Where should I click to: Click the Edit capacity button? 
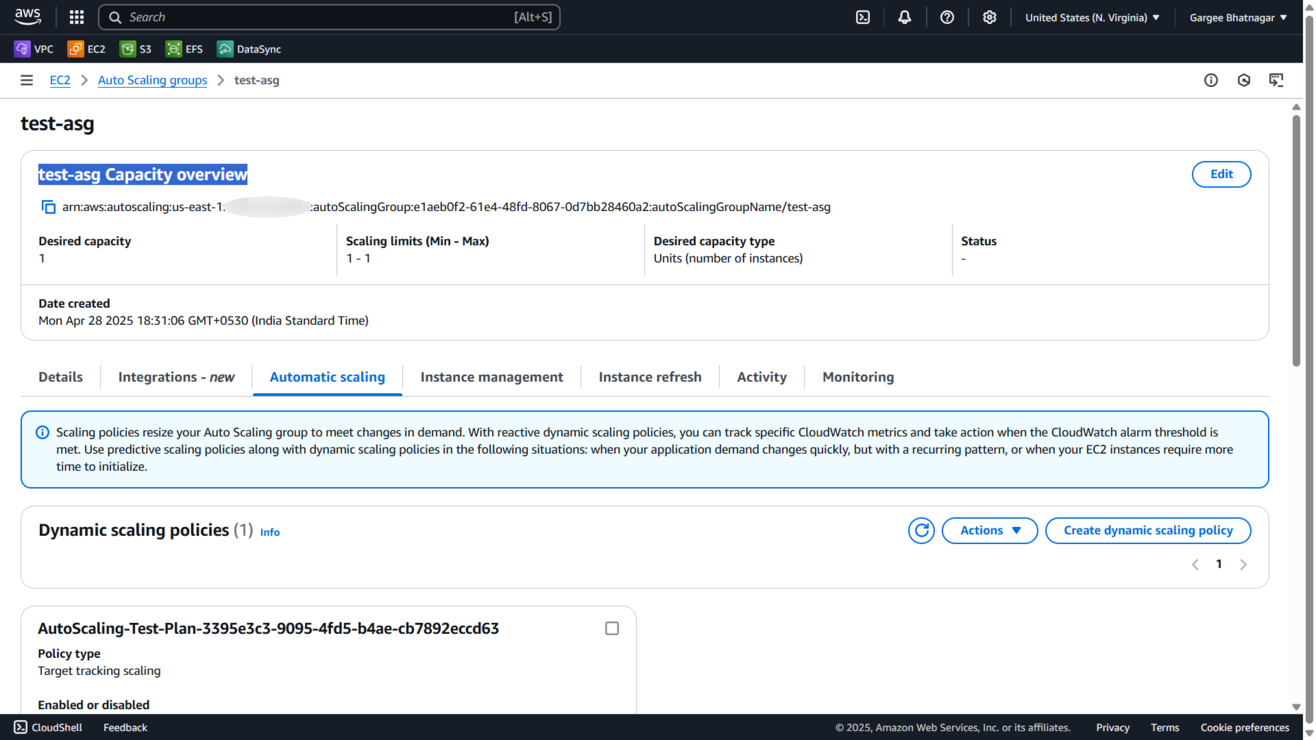pyautogui.click(x=1221, y=174)
